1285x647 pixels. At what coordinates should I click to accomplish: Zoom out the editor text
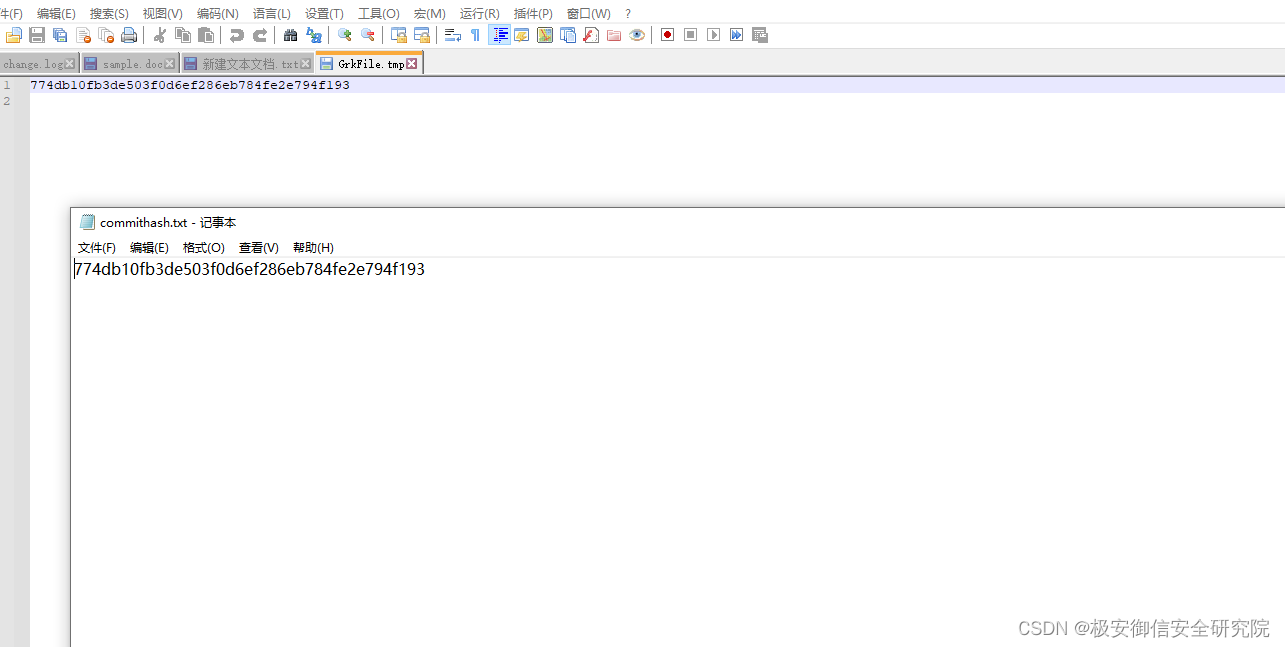(368, 35)
